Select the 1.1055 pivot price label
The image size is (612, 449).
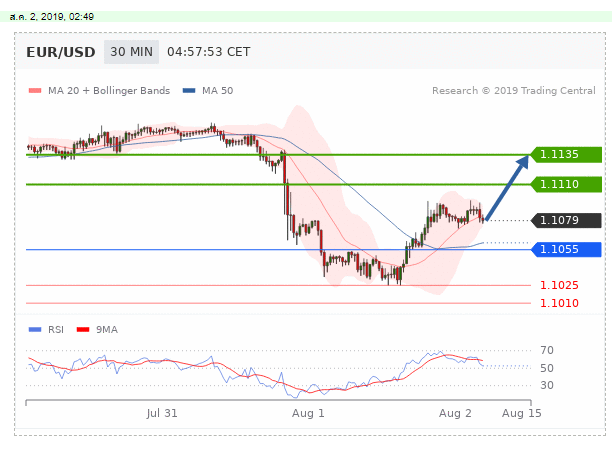(566, 249)
